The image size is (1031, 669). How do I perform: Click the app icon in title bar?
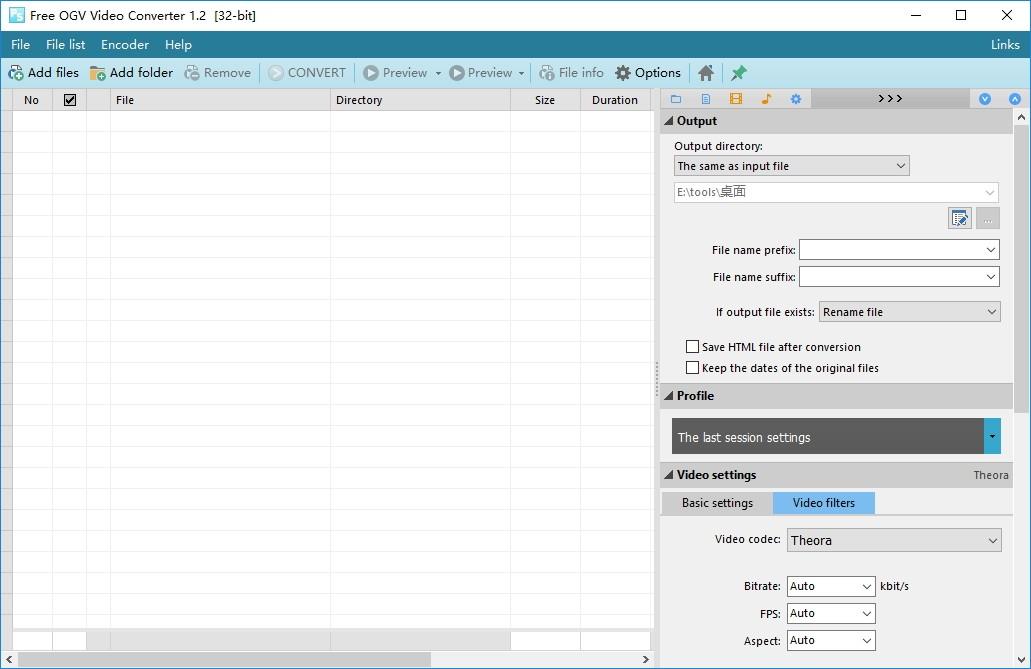coord(16,15)
